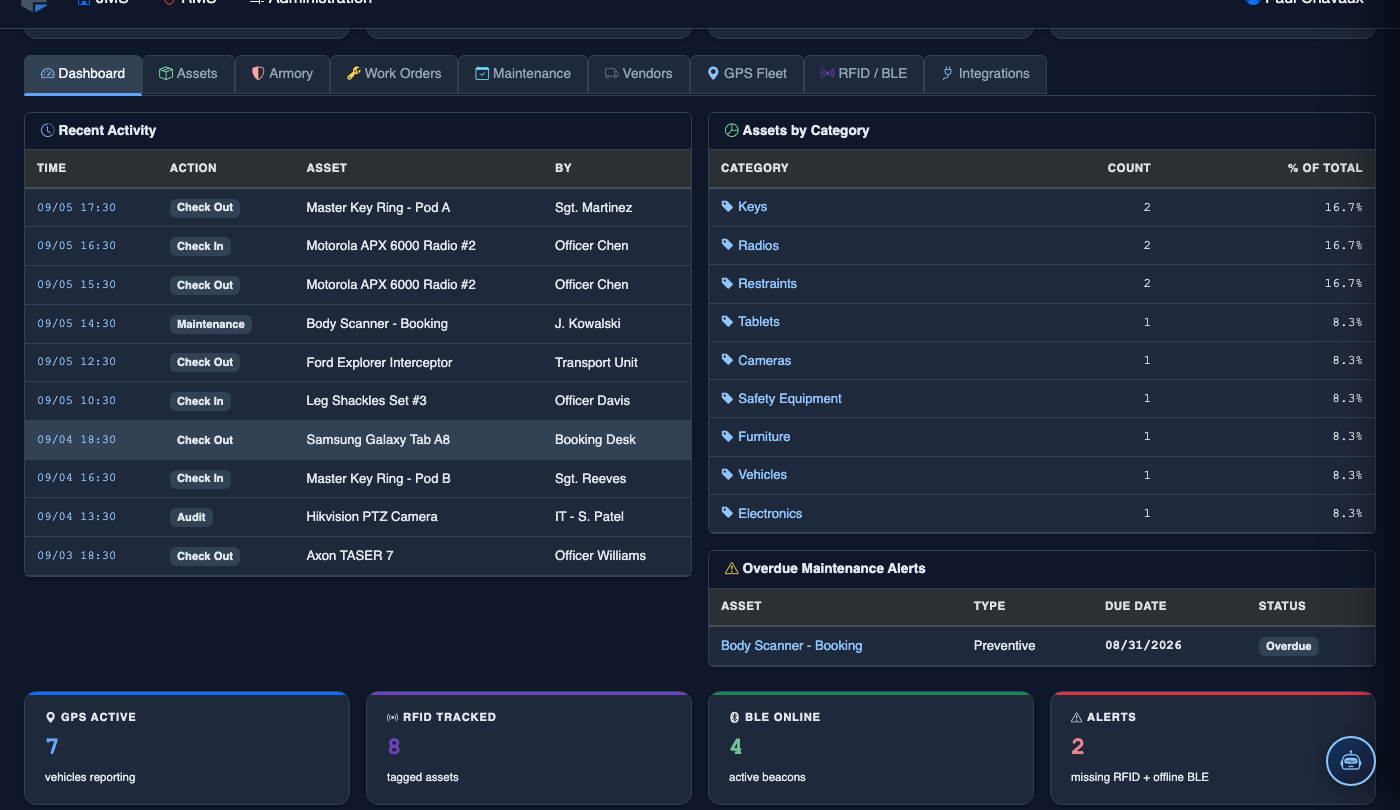Click the signal icon in RFID Tracked card
The height and width of the screenshot is (810, 1400).
point(393,717)
